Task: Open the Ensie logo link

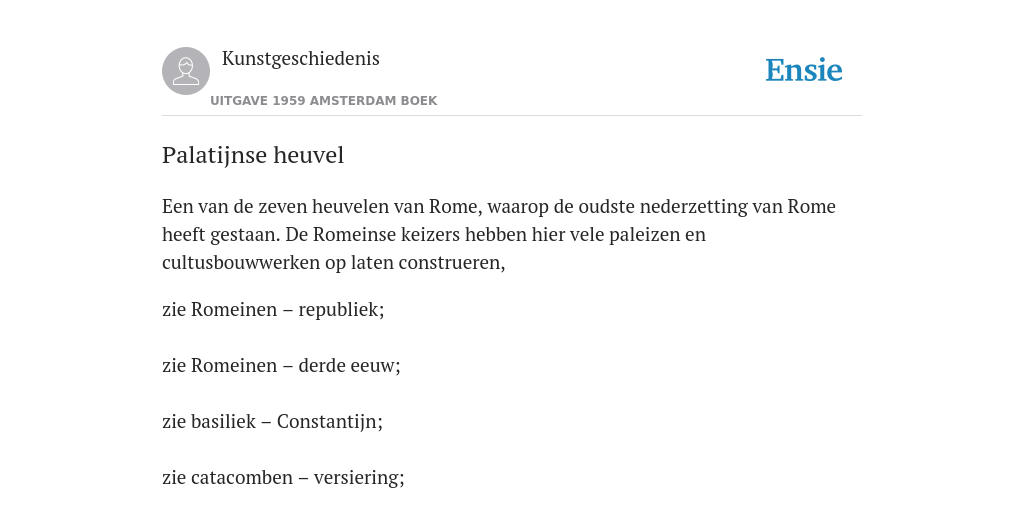Action: coord(804,71)
